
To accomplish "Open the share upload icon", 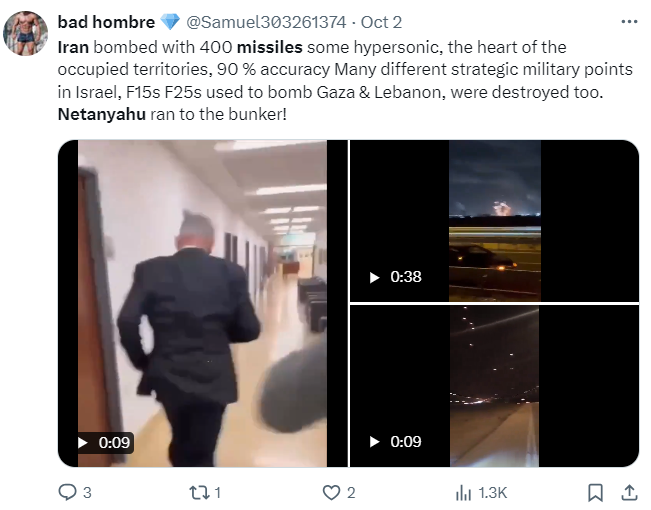I will [629, 493].
